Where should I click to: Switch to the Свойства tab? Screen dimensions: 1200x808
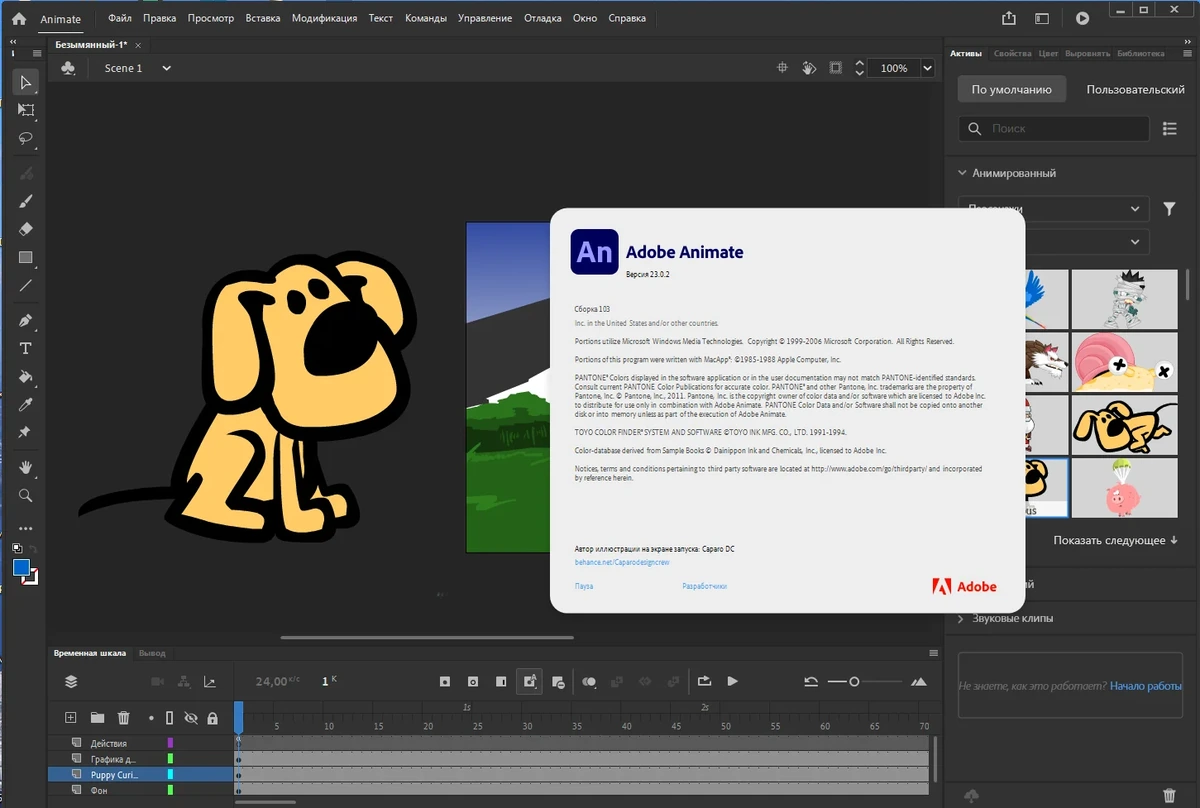pos(1013,53)
